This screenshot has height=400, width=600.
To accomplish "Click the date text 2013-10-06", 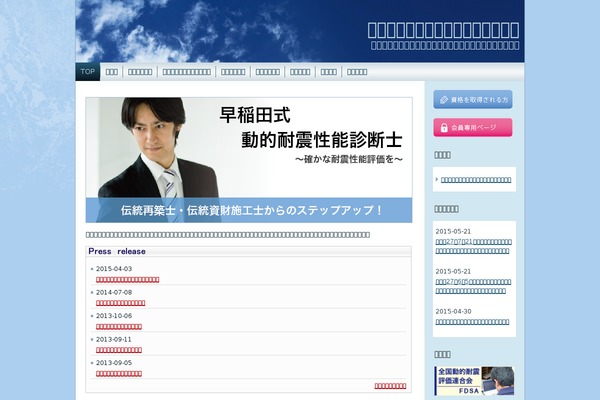I will click(x=114, y=316).
